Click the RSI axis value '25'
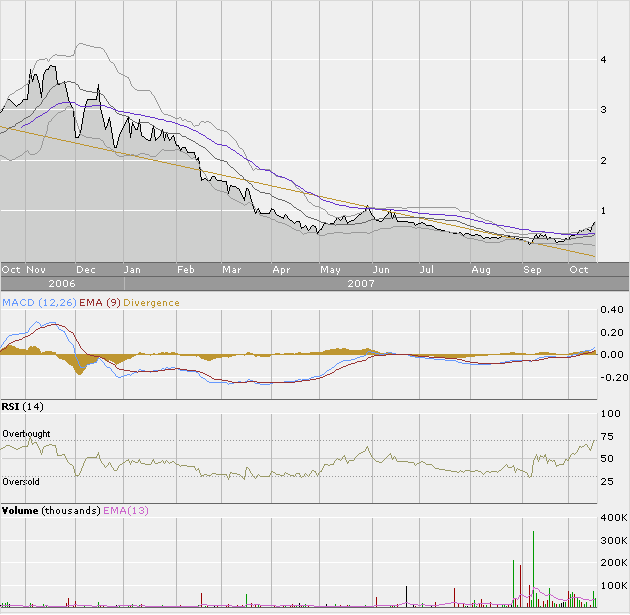The image size is (630, 615). pyautogui.click(x=607, y=482)
